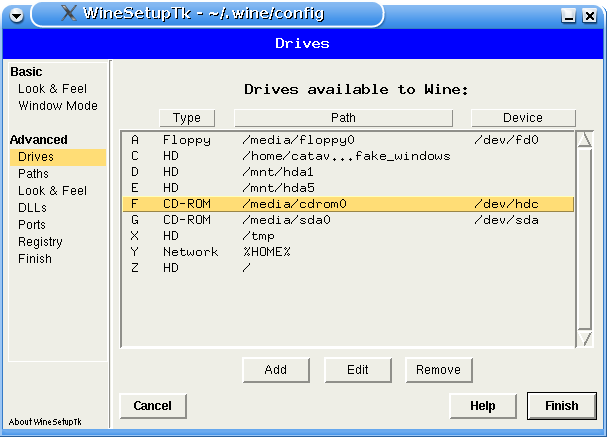Click the Device column header
Image resolution: width=607 pixels, height=437 pixels.
(523, 118)
